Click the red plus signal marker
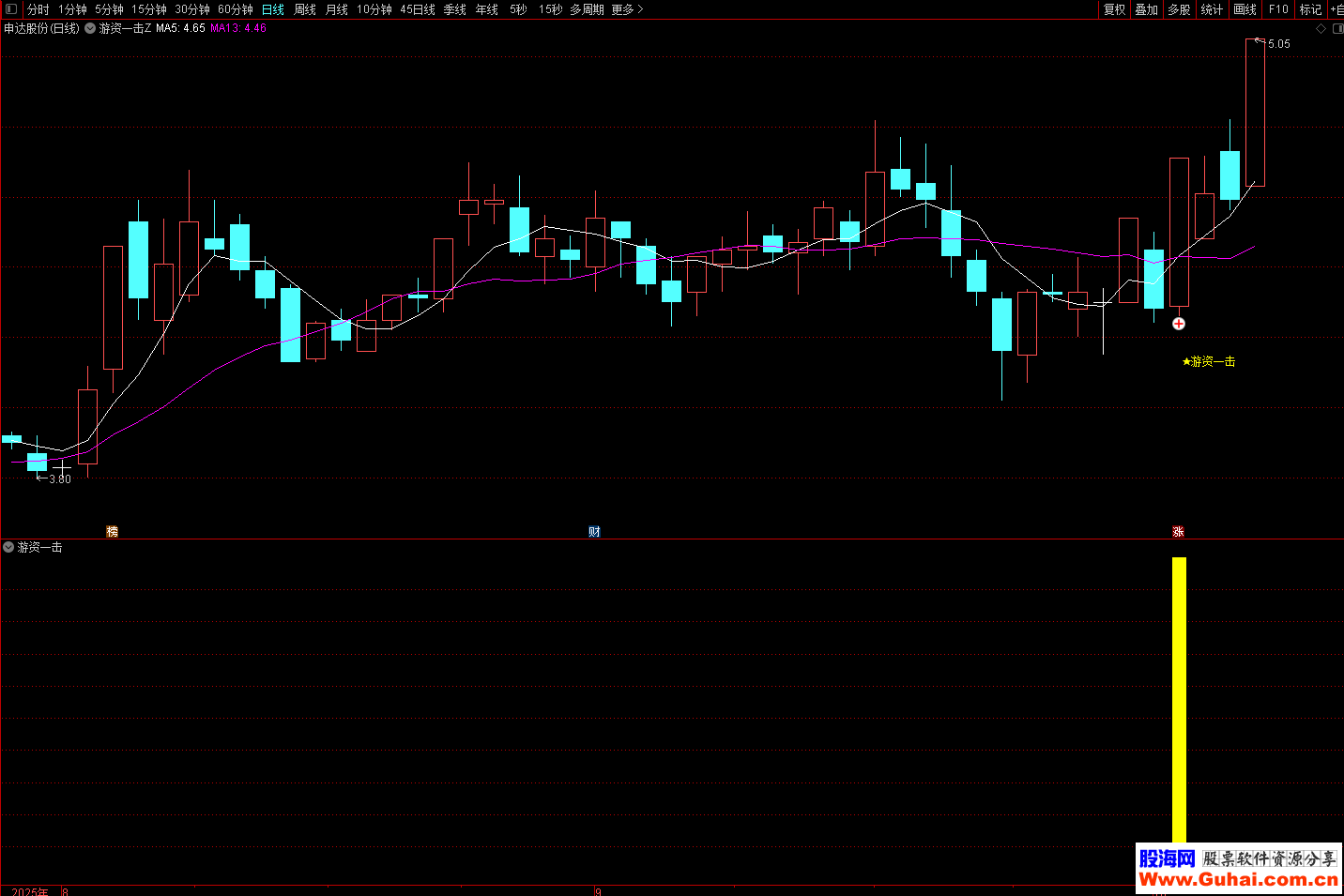Viewport: 1344px width, 896px height. click(1179, 324)
